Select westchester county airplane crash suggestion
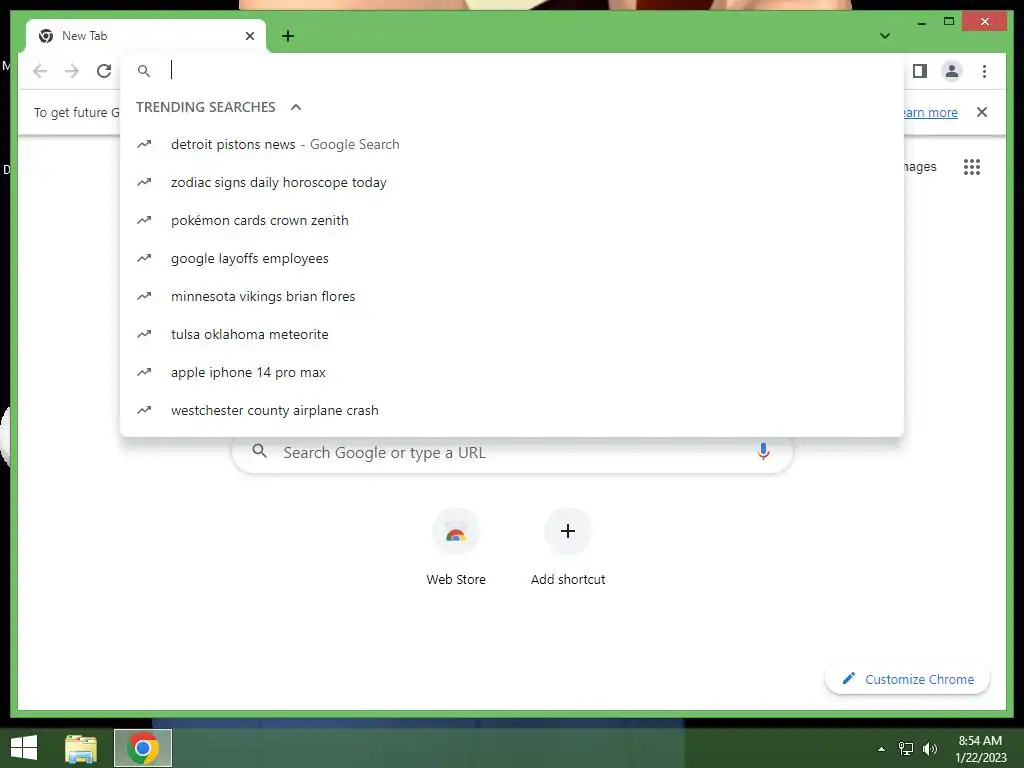Viewport: 1024px width, 768px height. click(x=512, y=410)
